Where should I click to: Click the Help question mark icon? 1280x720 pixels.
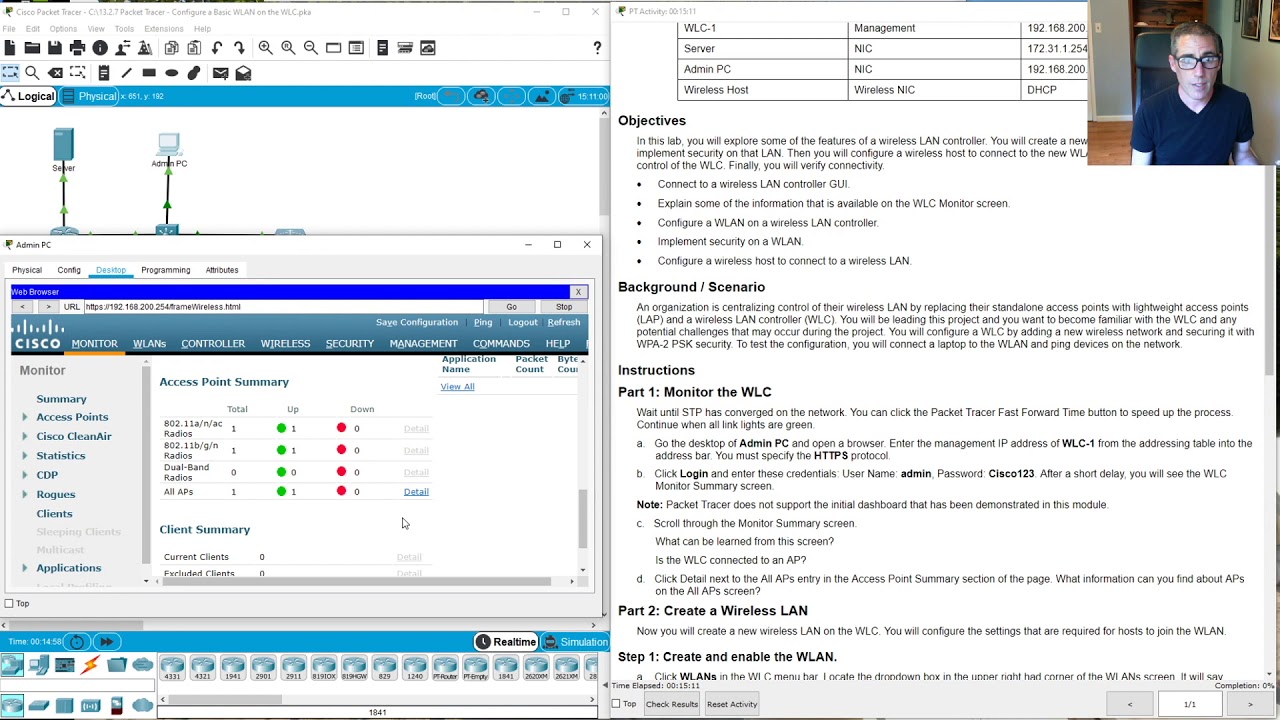point(597,48)
